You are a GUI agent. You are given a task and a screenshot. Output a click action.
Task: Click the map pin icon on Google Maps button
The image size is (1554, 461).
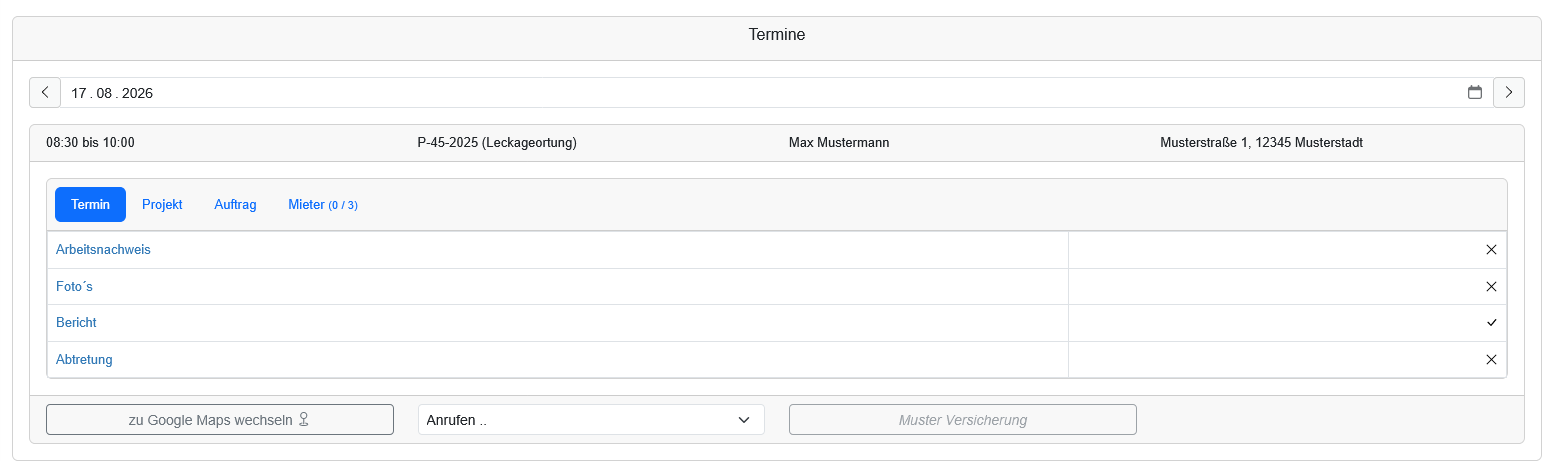coord(303,420)
